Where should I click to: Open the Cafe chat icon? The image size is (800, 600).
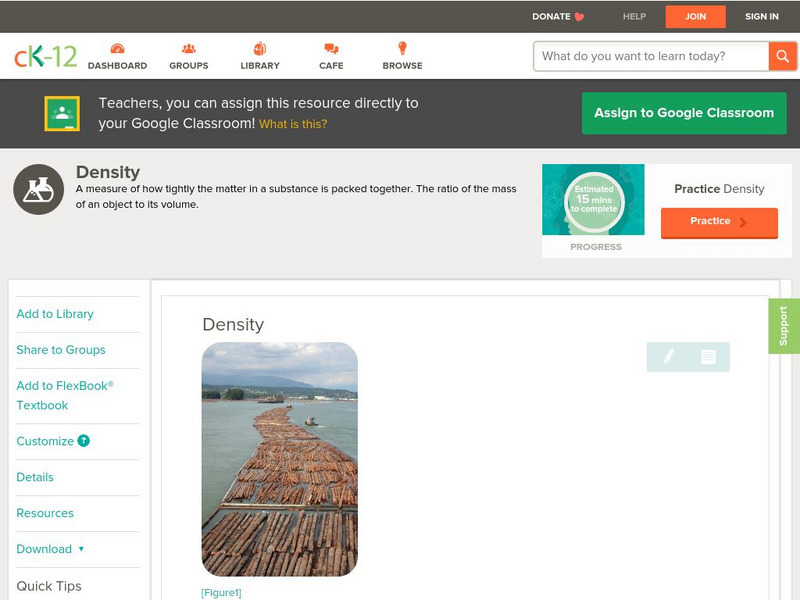(x=331, y=49)
